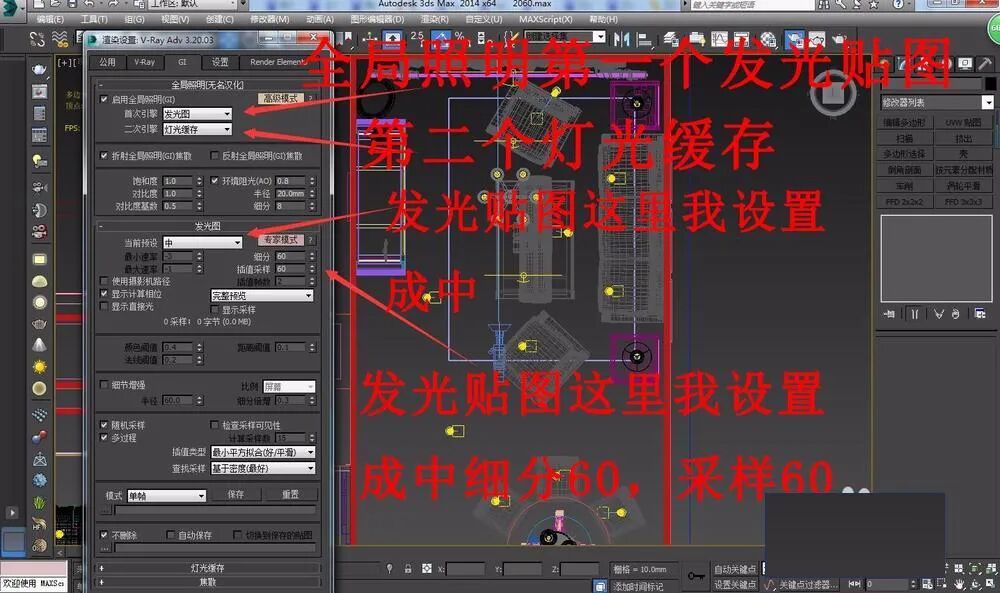Collapse the 发光图 rollout

click(207, 226)
